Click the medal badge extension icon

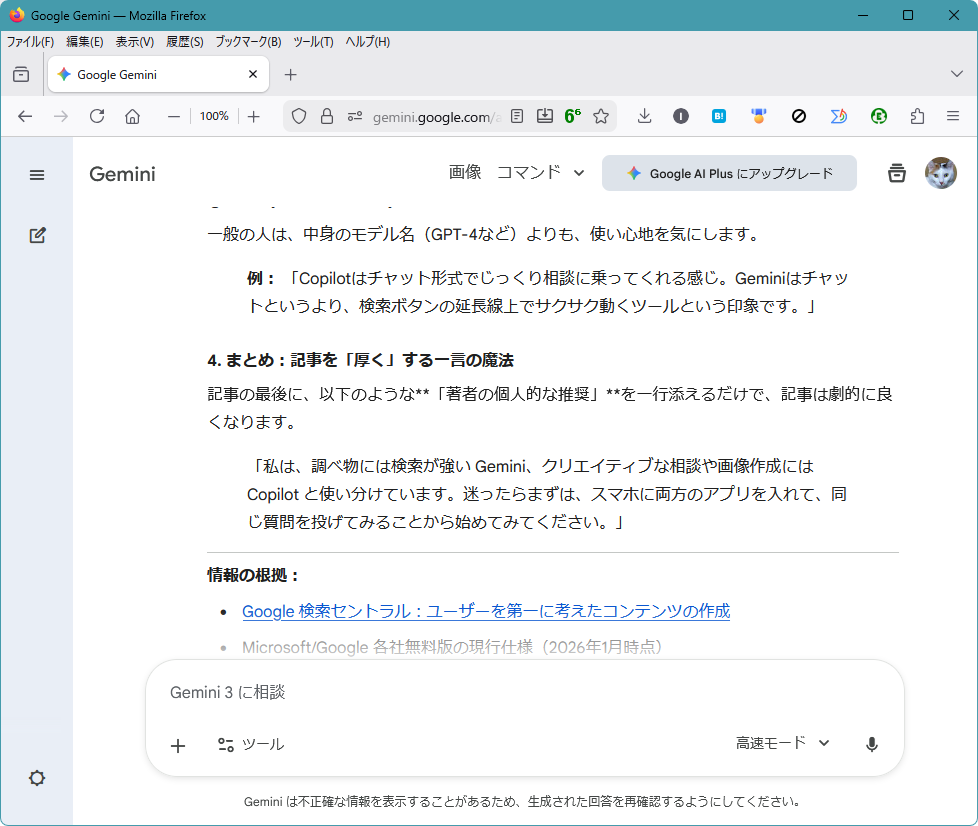click(x=758, y=116)
